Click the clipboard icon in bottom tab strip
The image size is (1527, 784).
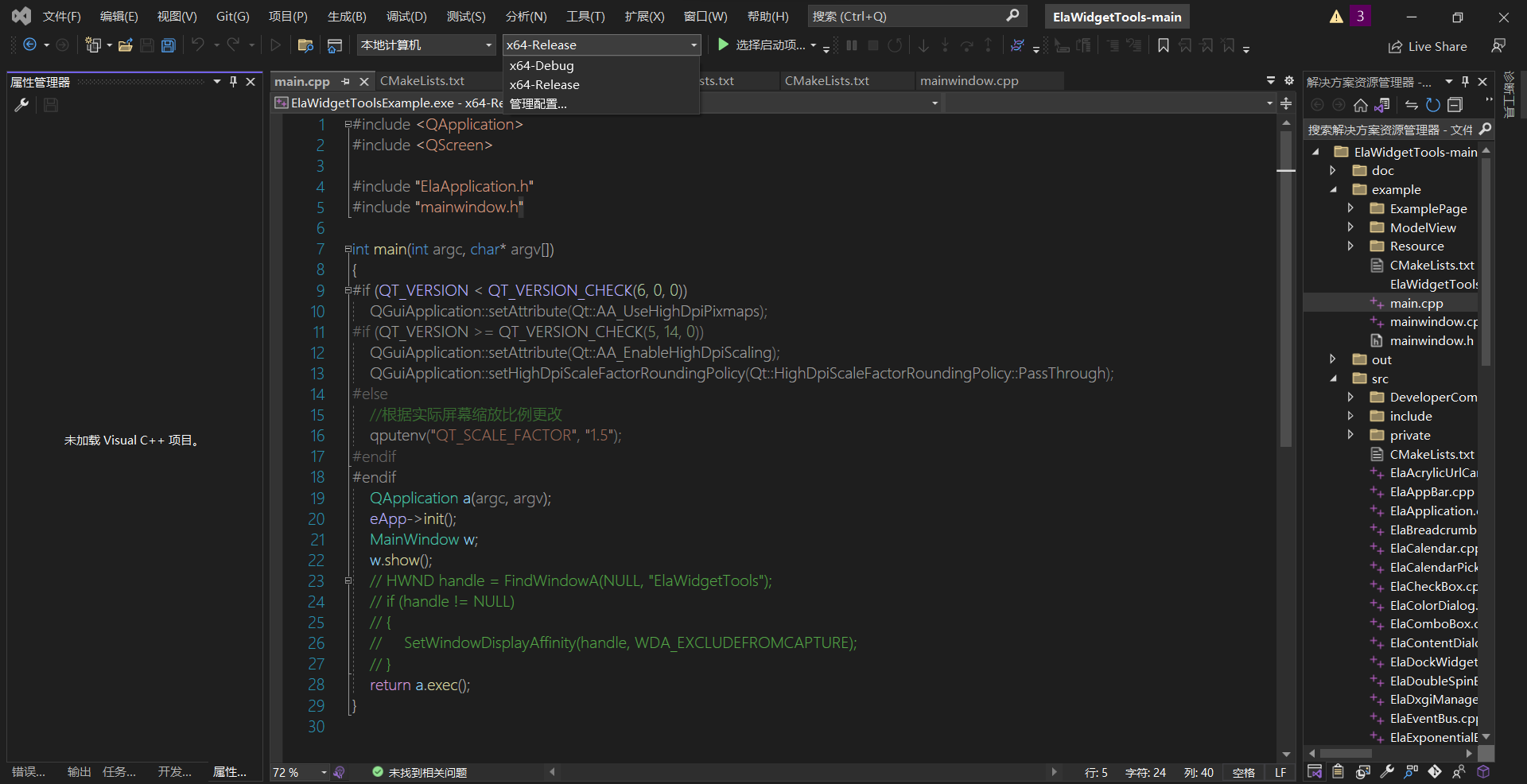pyautogui.click(x=1339, y=771)
